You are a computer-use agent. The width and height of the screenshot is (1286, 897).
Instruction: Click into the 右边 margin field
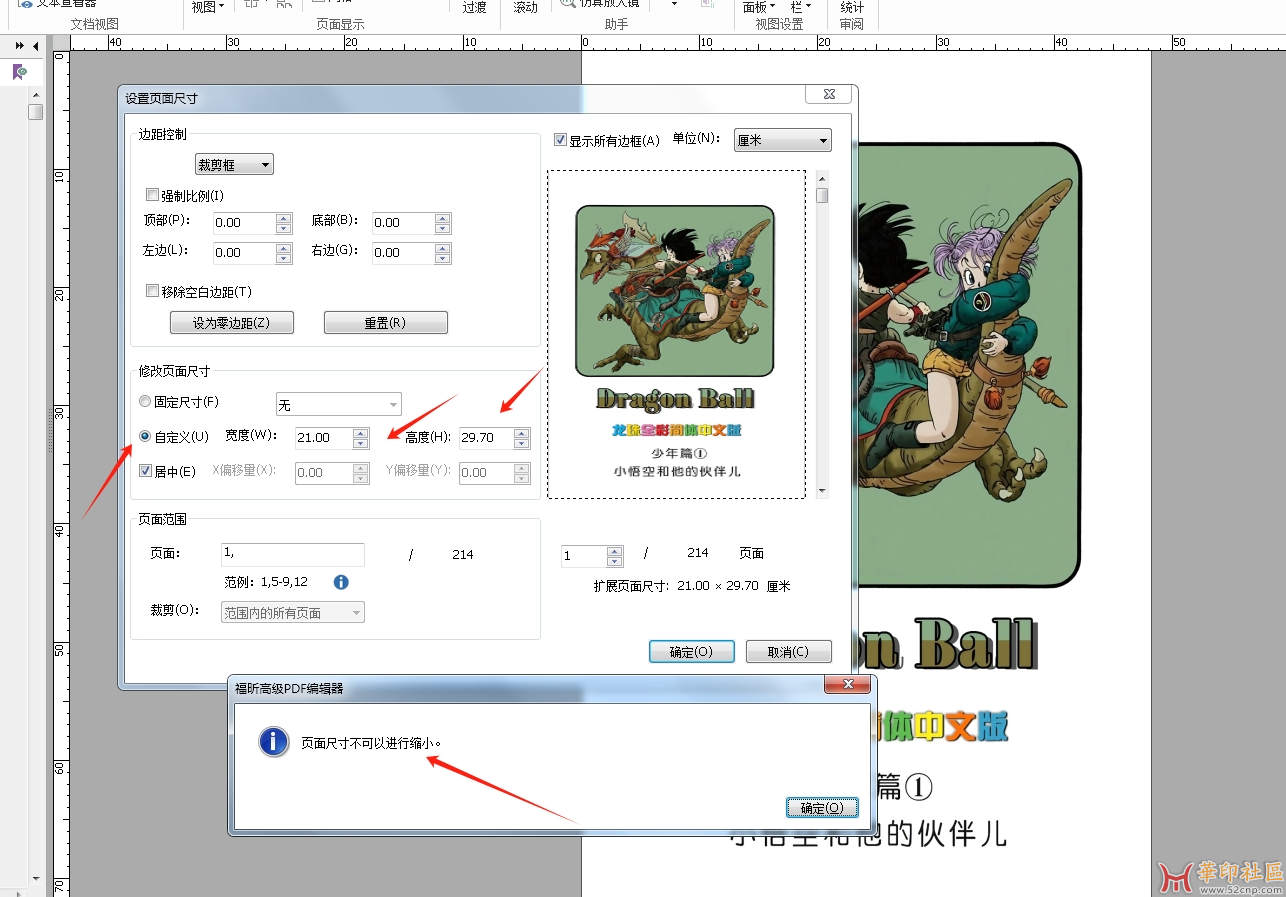tap(403, 253)
